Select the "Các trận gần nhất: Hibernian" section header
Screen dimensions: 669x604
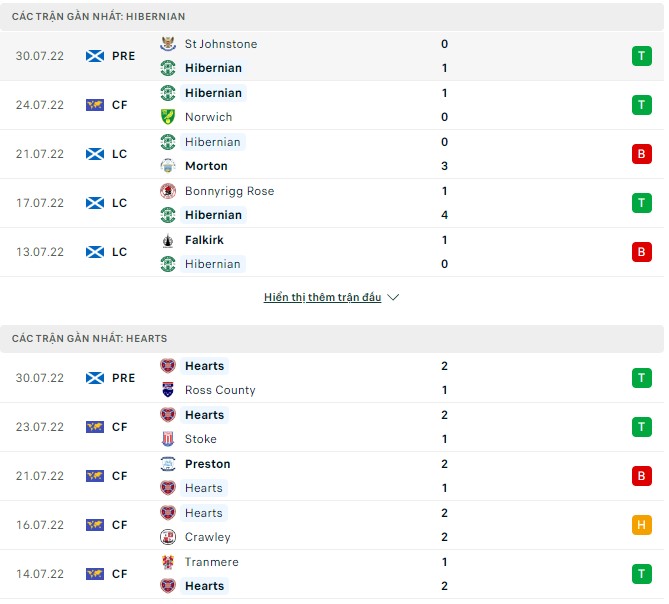point(98,17)
